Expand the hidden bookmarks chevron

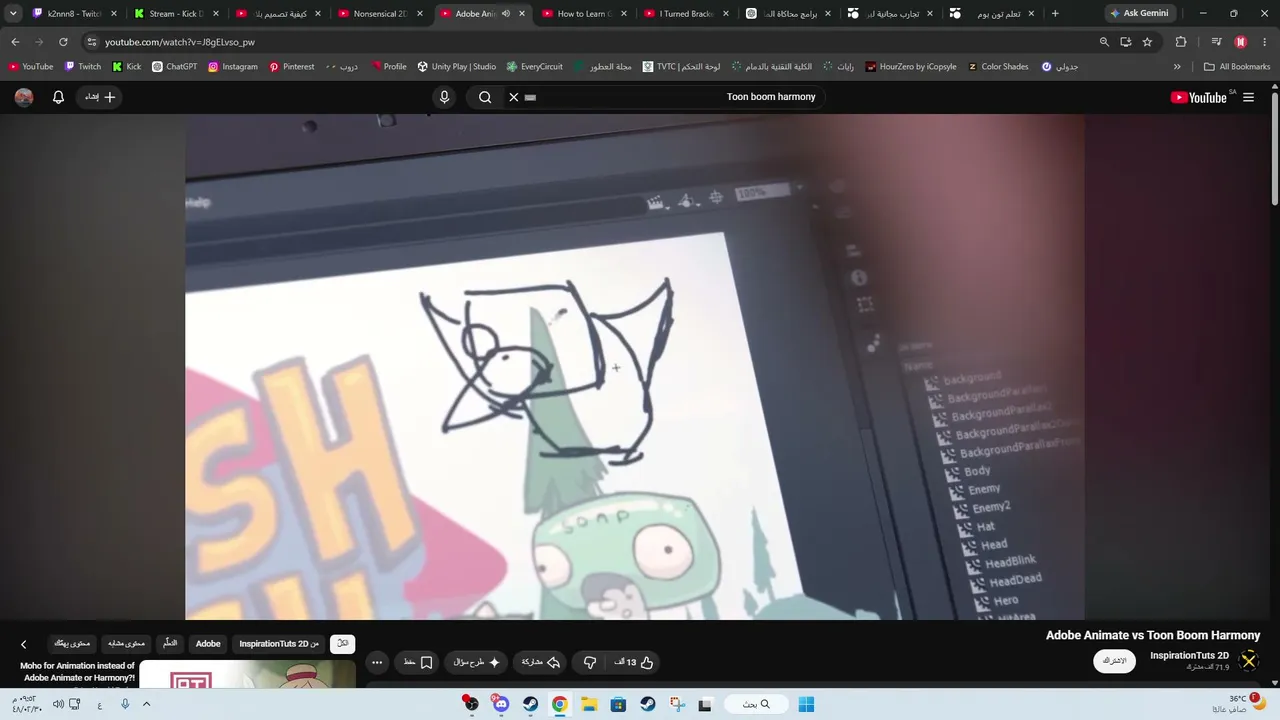1177,67
